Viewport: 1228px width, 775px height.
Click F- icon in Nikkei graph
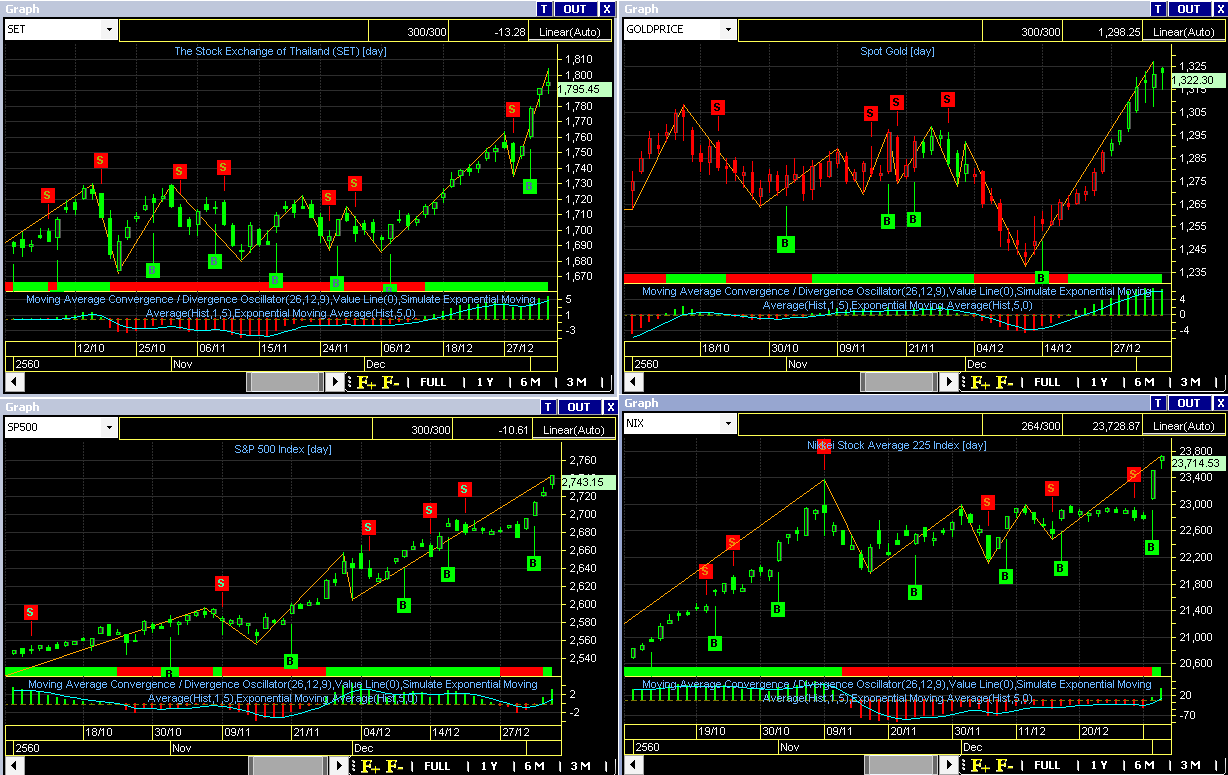1005,766
